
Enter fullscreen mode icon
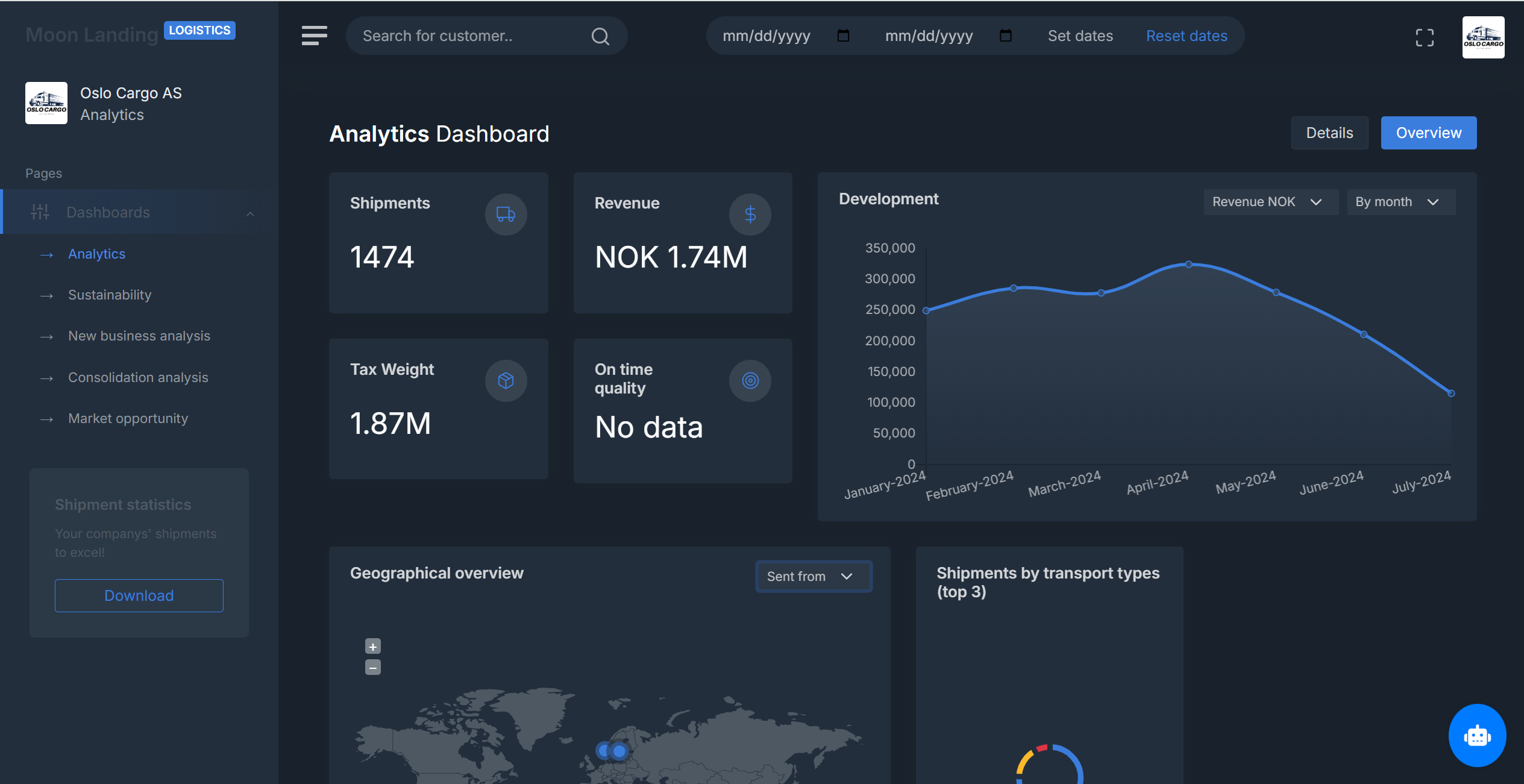click(x=1425, y=37)
